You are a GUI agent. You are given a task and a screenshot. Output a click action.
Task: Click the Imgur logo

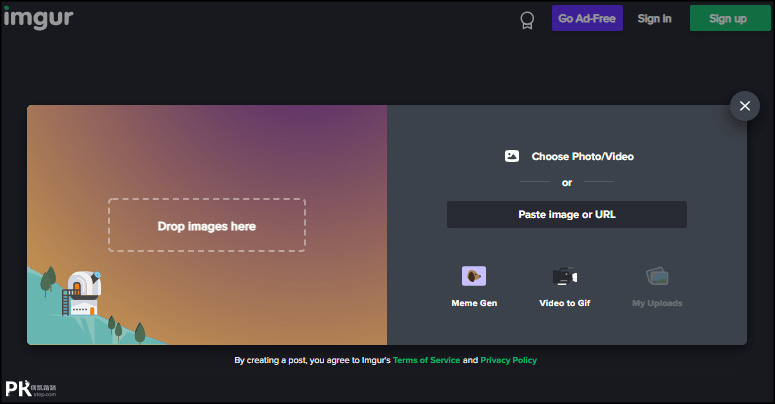(x=39, y=18)
